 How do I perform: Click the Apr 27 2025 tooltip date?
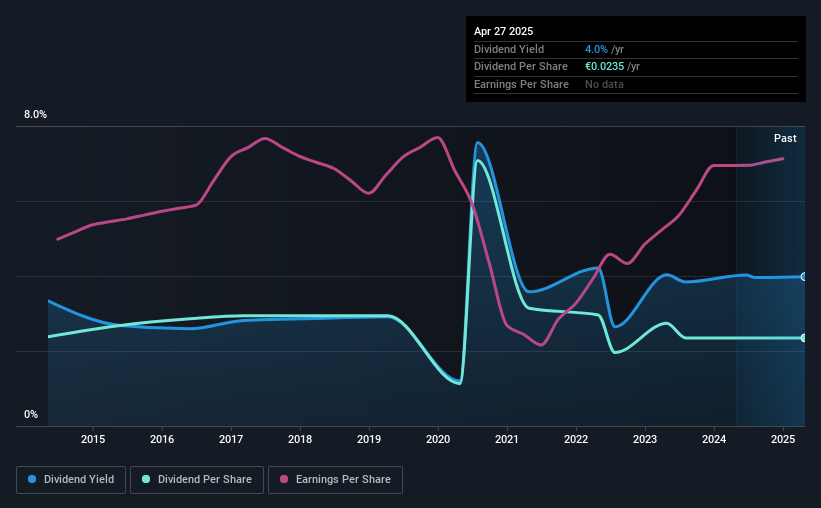tap(503, 31)
